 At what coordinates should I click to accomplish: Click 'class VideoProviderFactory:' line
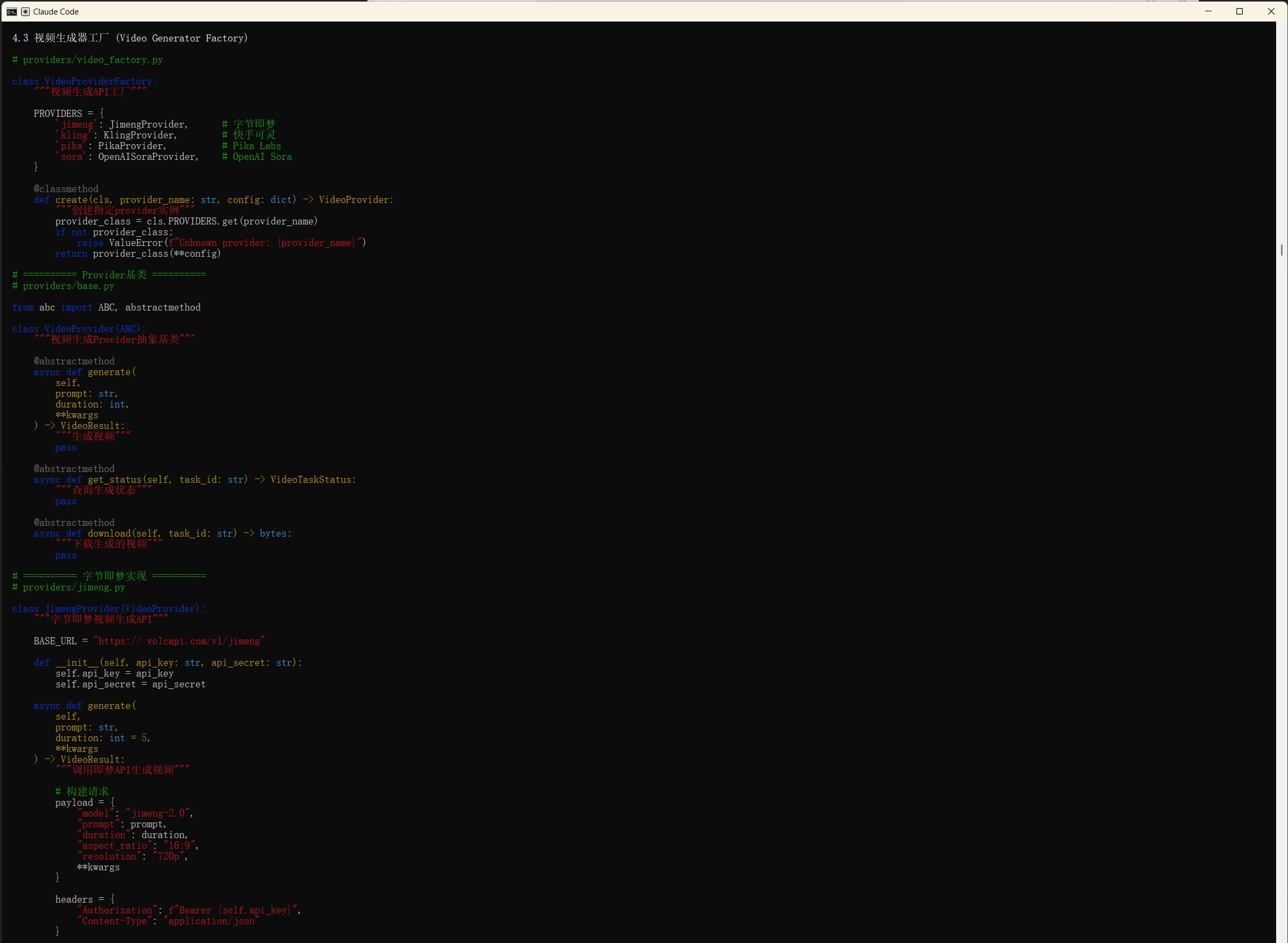84,81
